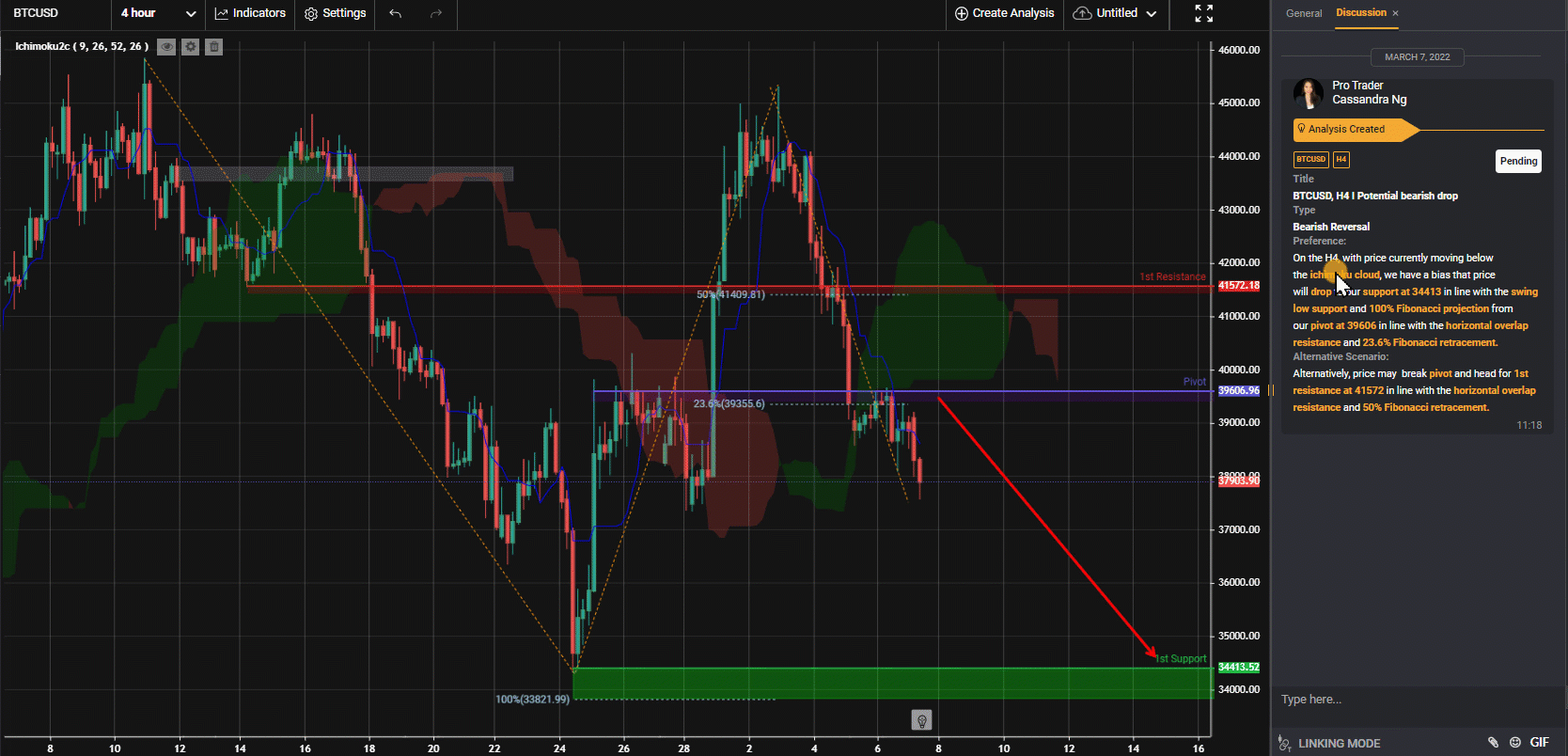1568x756 pixels.
Task: Click the red bearish projection arrow
Action: click(1046, 528)
